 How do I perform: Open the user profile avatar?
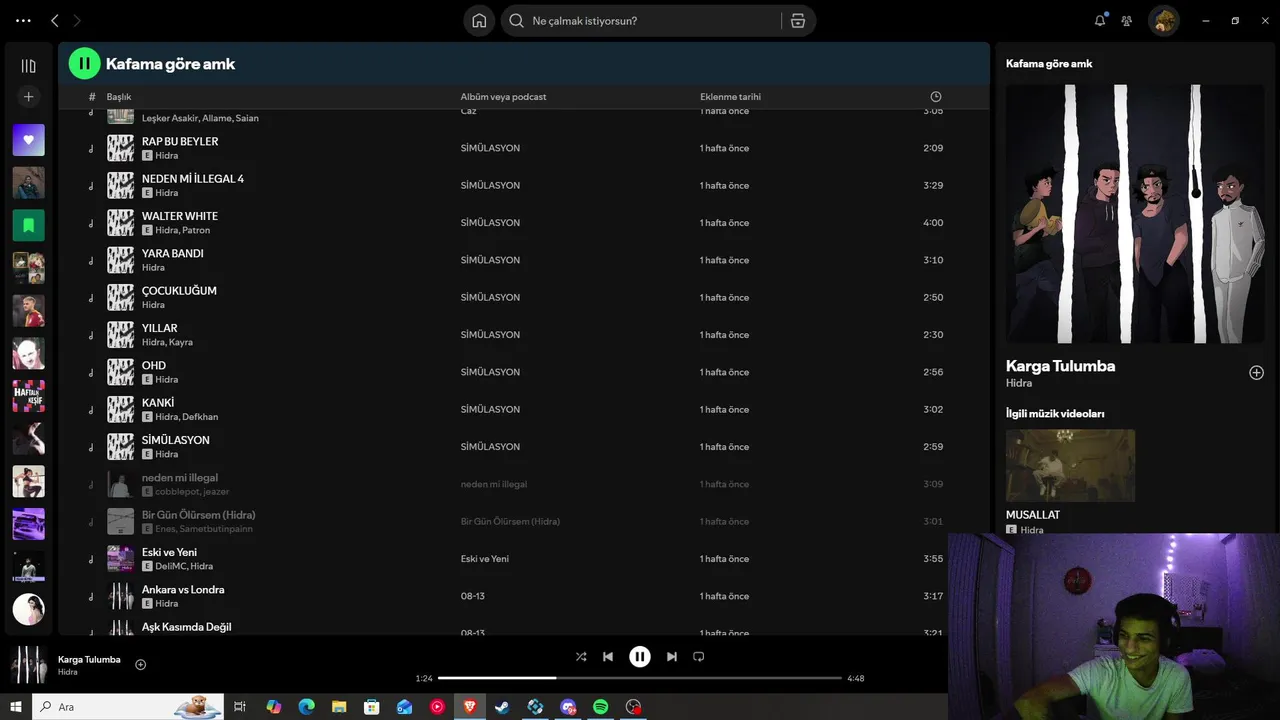pos(1164,21)
